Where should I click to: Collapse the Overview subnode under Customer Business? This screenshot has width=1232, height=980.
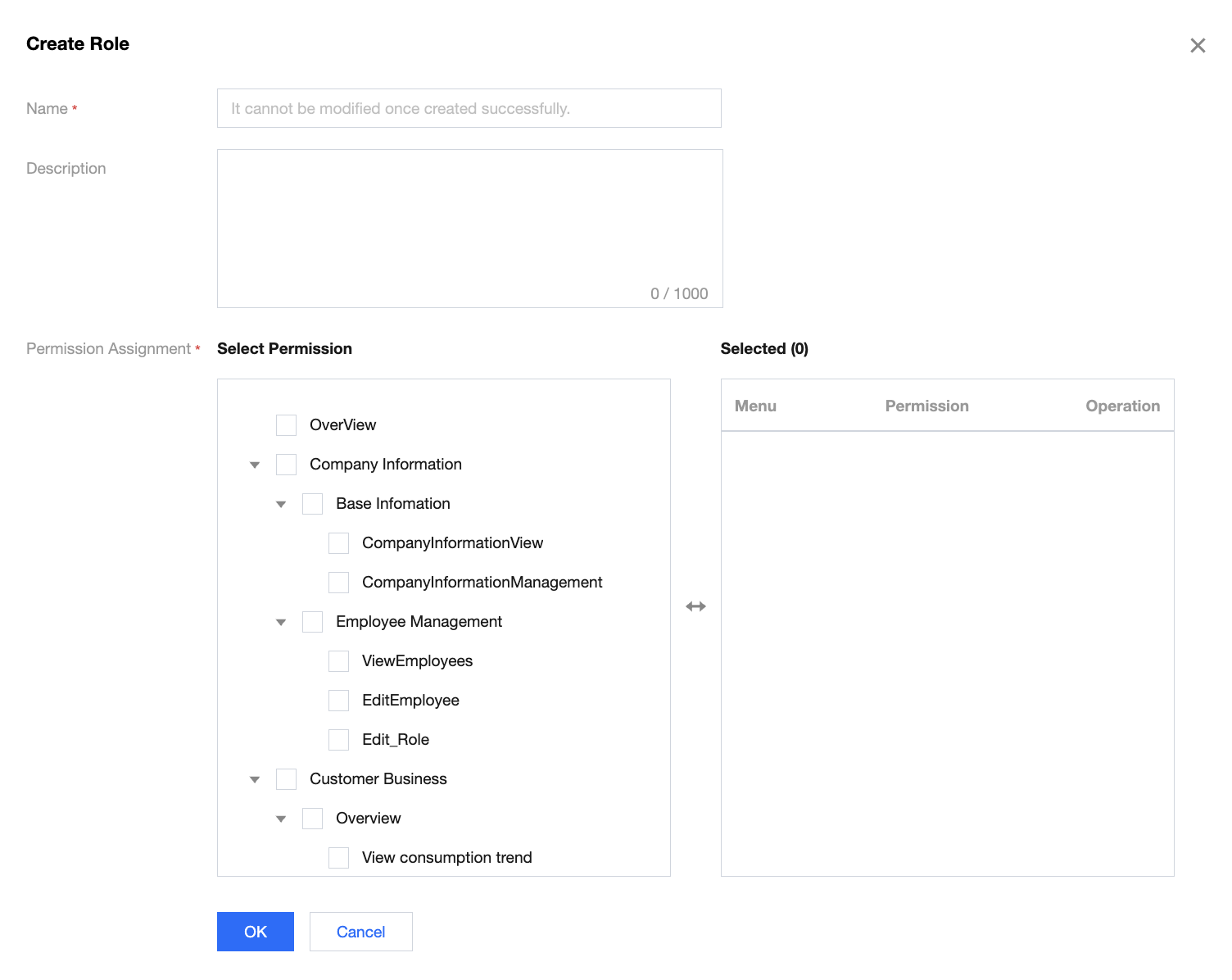coord(281,819)
